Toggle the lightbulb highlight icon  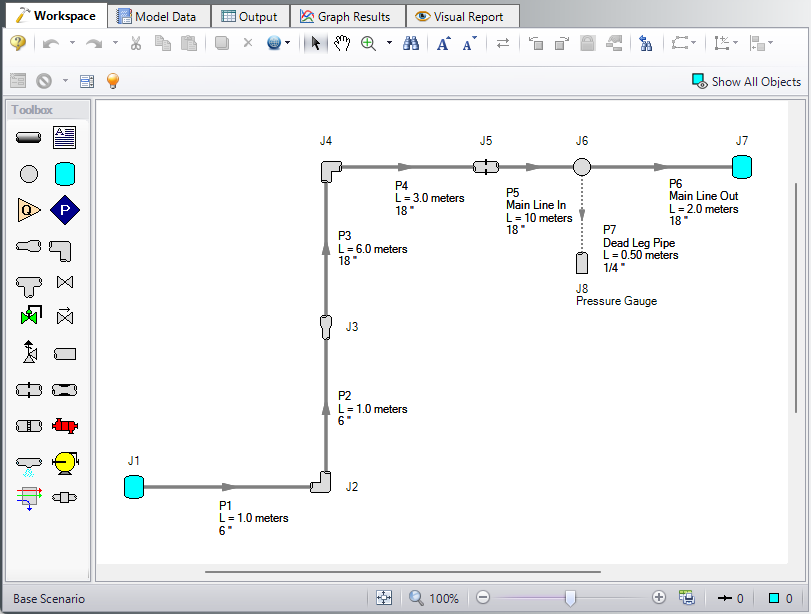click(x=112, y=80)
